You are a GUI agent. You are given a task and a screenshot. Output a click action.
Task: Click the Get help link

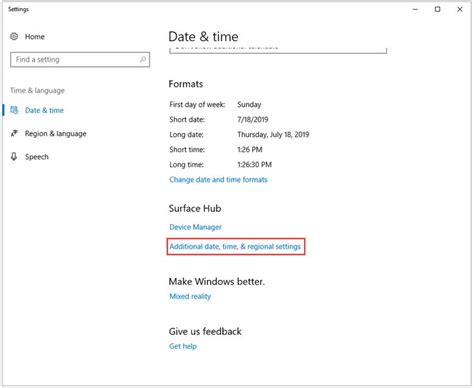click(183, 346)
